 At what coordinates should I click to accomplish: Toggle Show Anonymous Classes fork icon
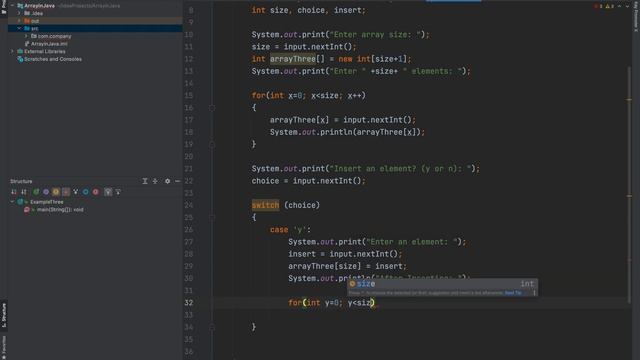76,192
